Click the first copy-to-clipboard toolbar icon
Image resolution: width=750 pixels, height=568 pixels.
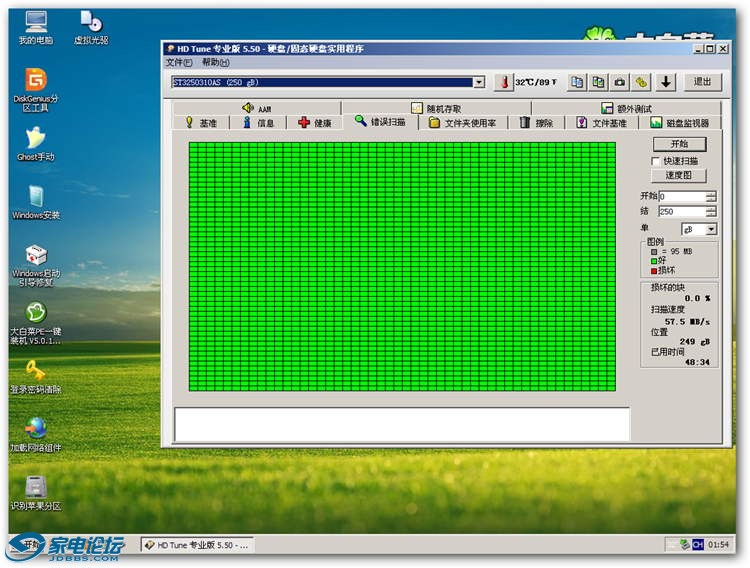click(576, 82)
